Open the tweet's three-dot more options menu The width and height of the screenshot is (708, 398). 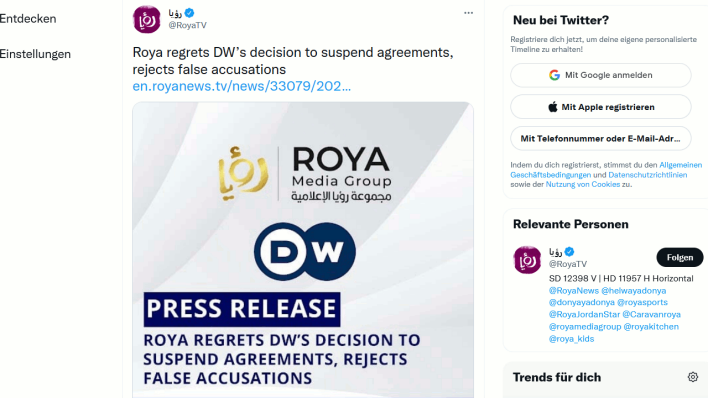click(468, 13)
